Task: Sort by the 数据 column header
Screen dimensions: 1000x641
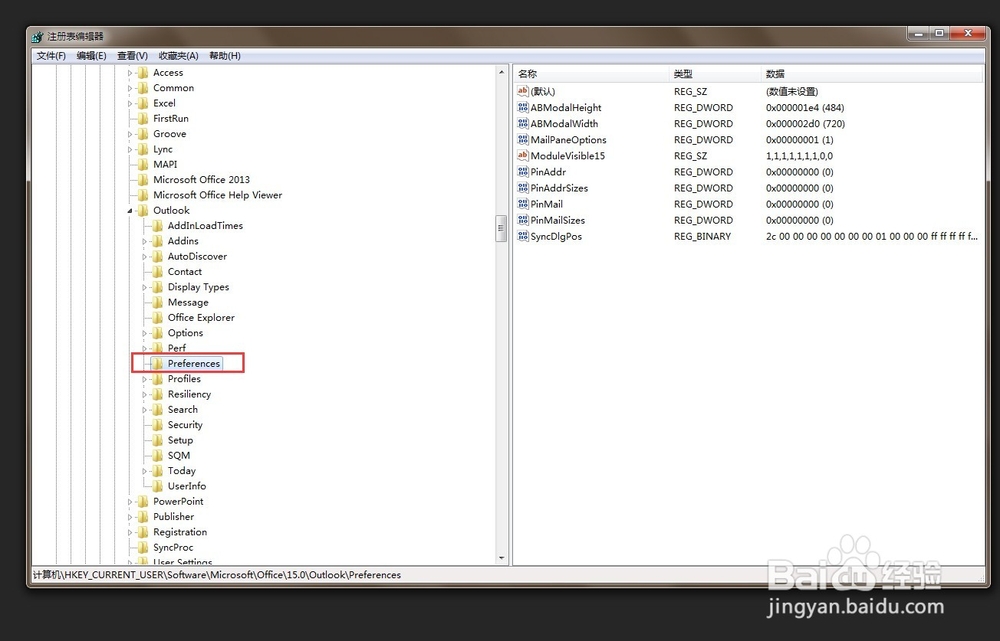Action: 872,74
